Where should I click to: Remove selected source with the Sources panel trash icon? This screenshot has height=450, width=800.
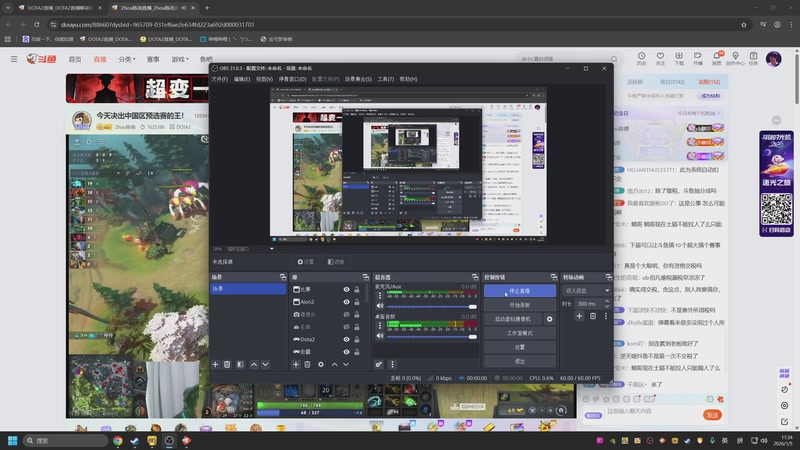pyautogui.click(x=307, y=364)
